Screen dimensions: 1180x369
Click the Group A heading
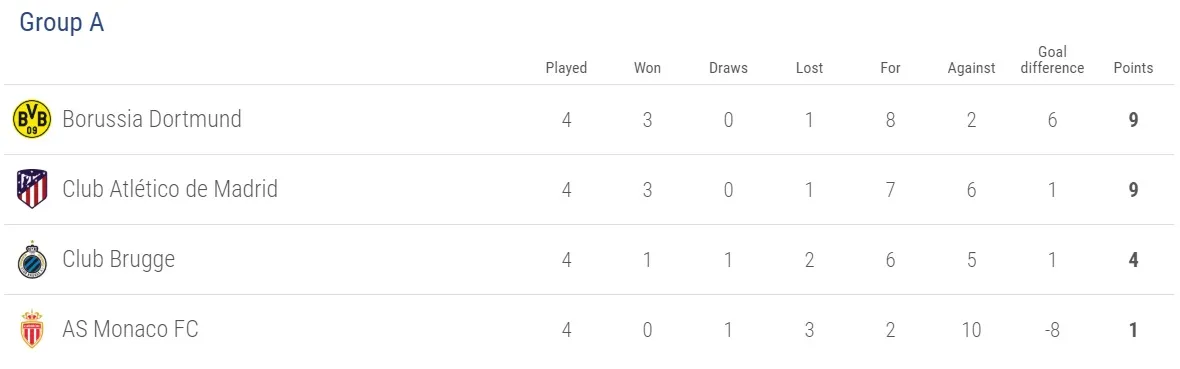62,23
